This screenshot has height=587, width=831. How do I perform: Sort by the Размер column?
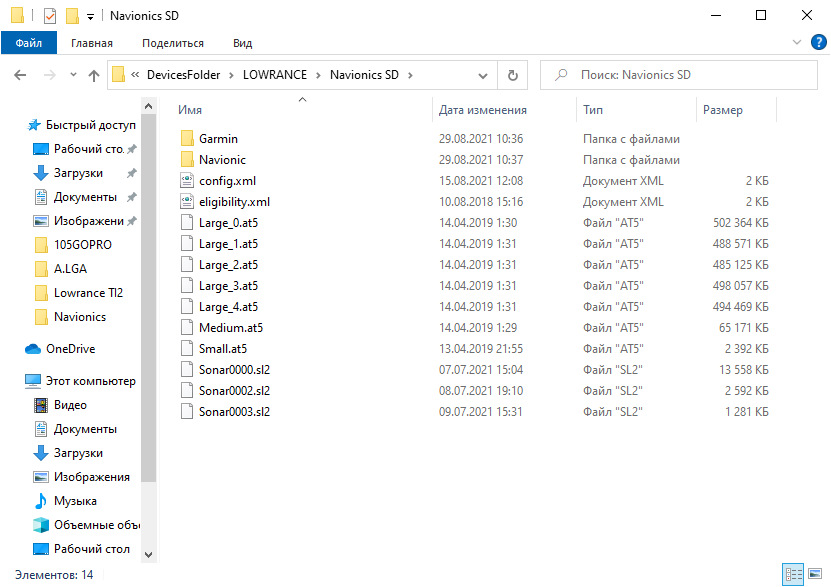click(722, 110)
